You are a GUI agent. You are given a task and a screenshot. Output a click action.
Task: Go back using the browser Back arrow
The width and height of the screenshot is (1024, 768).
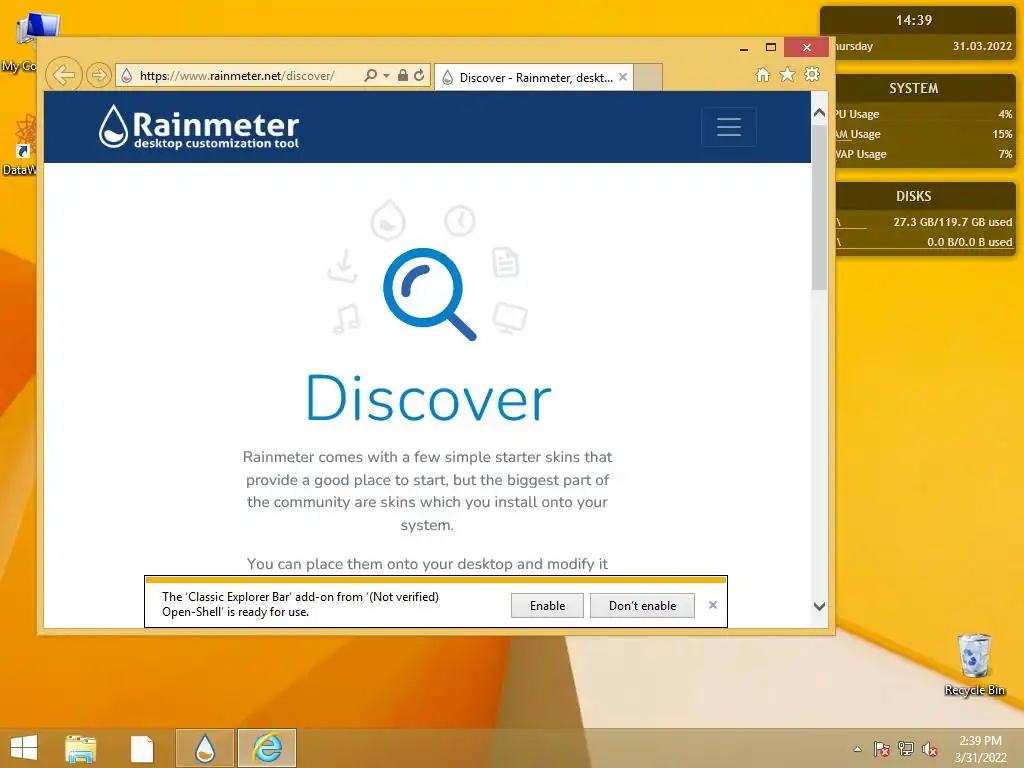(x=63, y=75)
